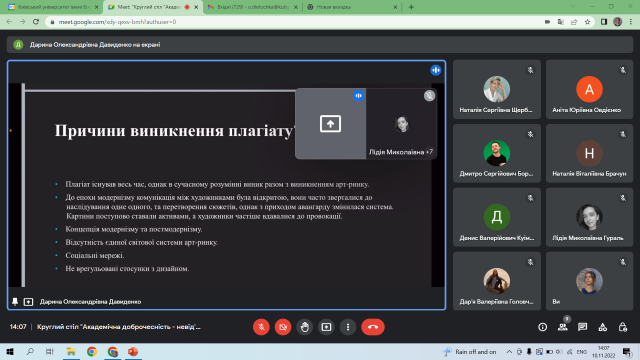Open meeting details info icon
Viewport: 640px width, 360px height.
coord(542,327)
